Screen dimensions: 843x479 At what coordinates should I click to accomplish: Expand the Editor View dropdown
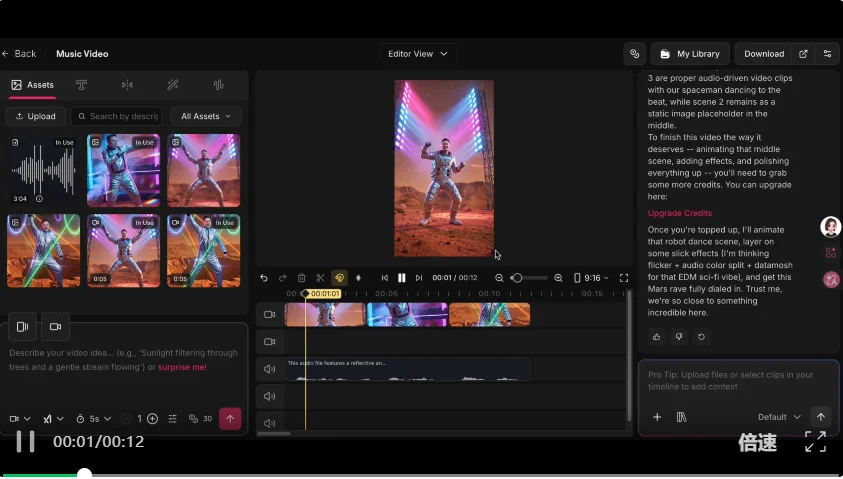(417, 54)
